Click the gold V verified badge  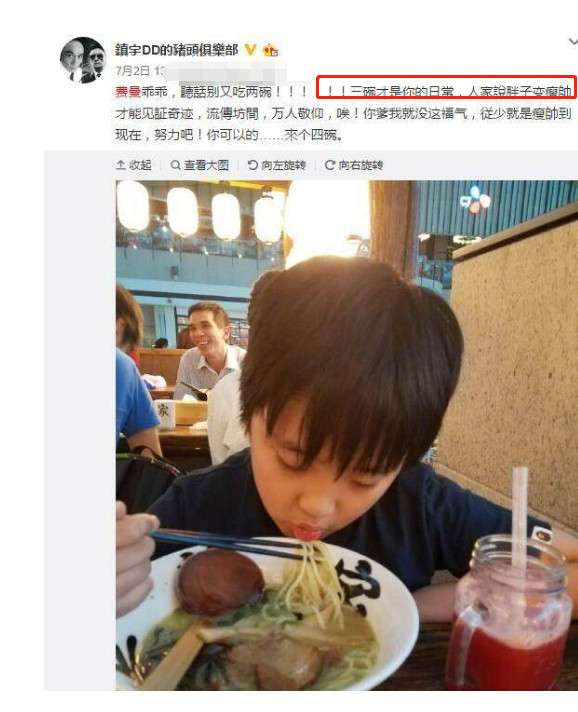(x=250, y=49)
